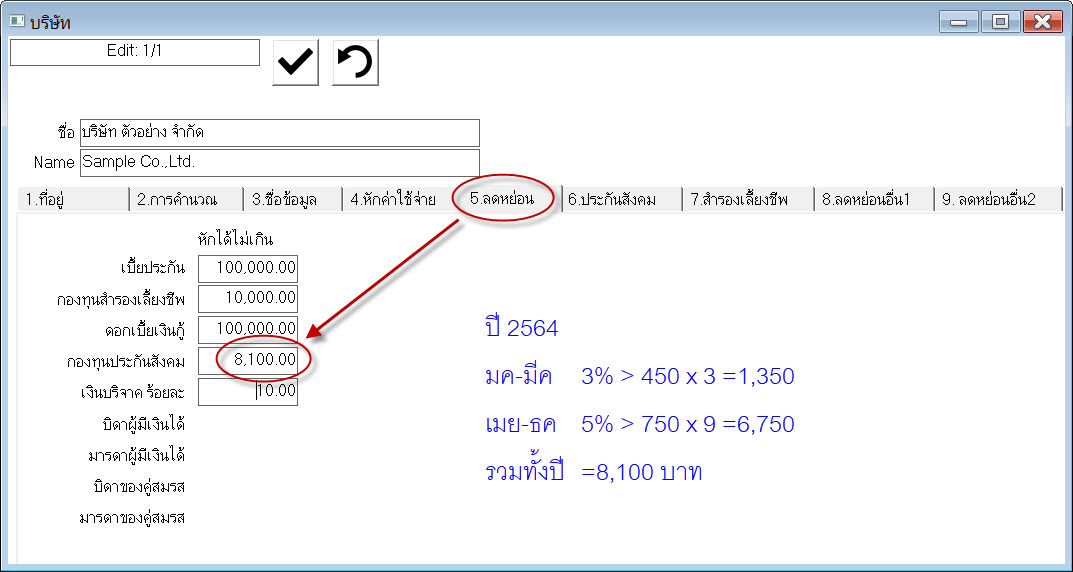Undo changes with the circular arrow icon
The image size is (1073, 572).
[x=355, y=62]
